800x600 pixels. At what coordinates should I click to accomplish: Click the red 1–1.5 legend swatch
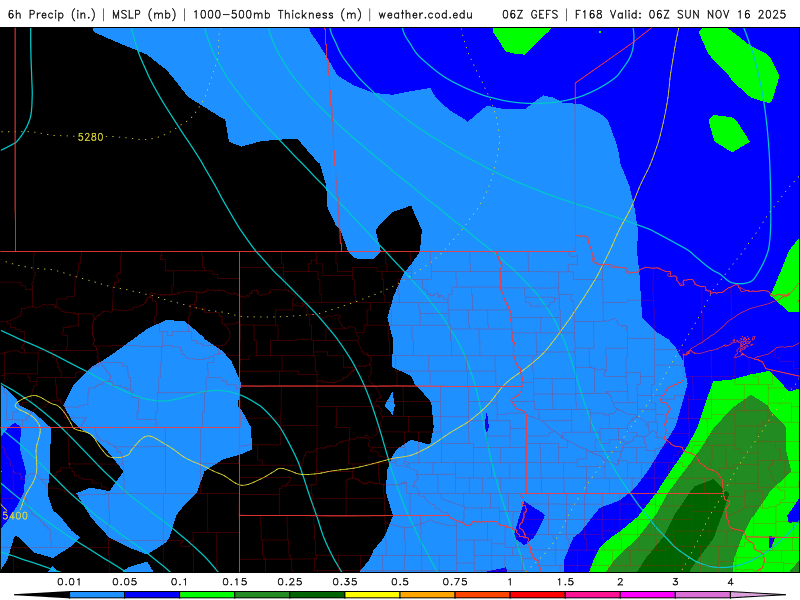pos(538,595)
